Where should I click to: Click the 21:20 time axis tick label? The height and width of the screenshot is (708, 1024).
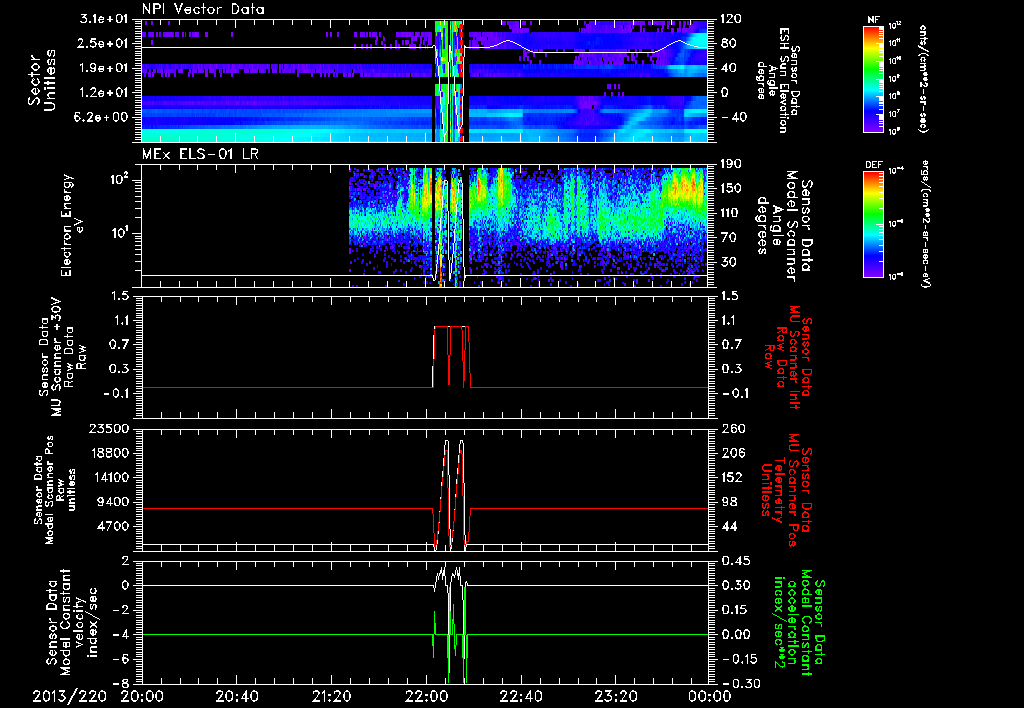(x=331, y=695)
